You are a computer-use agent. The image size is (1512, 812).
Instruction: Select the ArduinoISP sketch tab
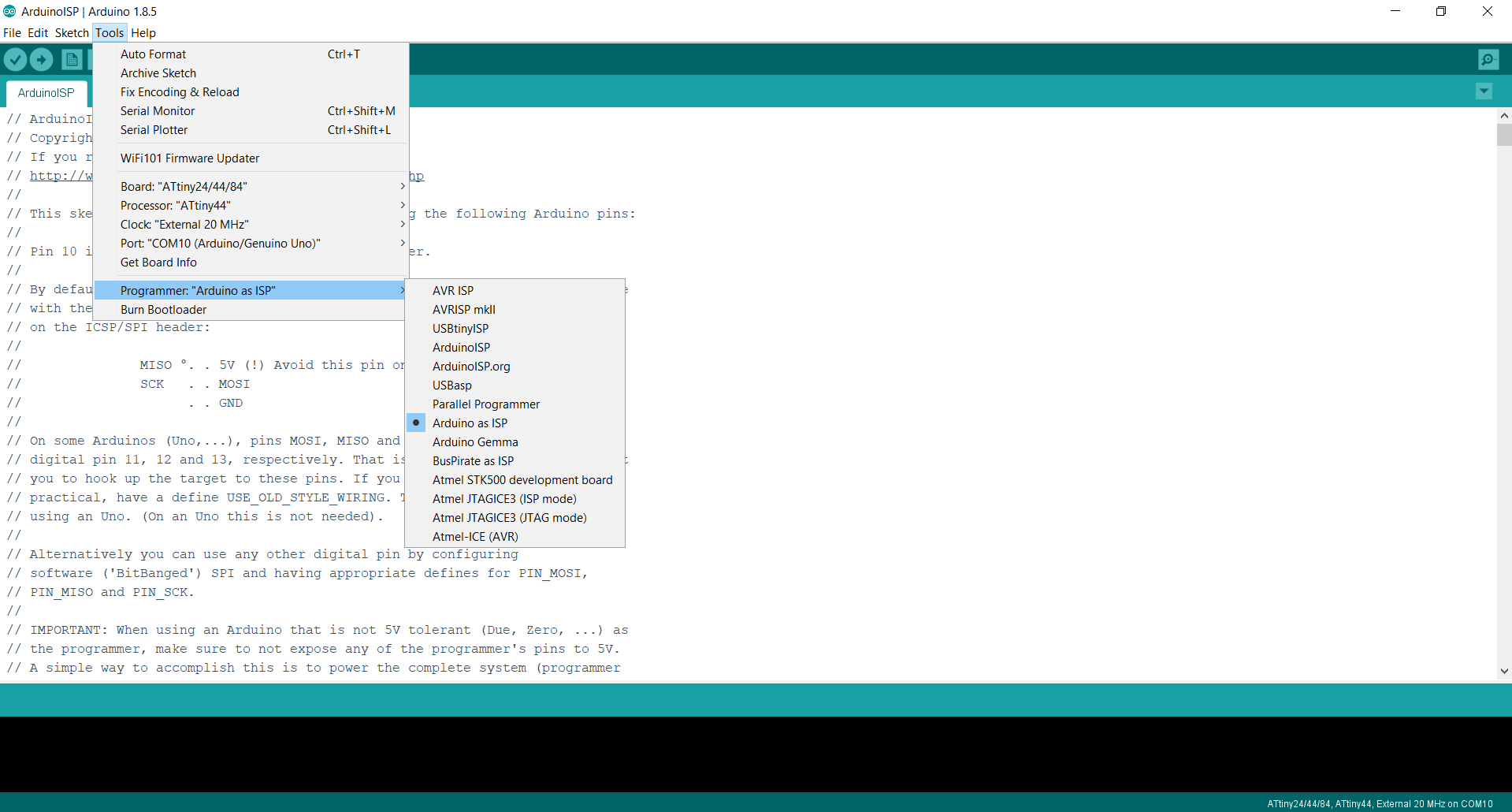(x=46, y=93)
